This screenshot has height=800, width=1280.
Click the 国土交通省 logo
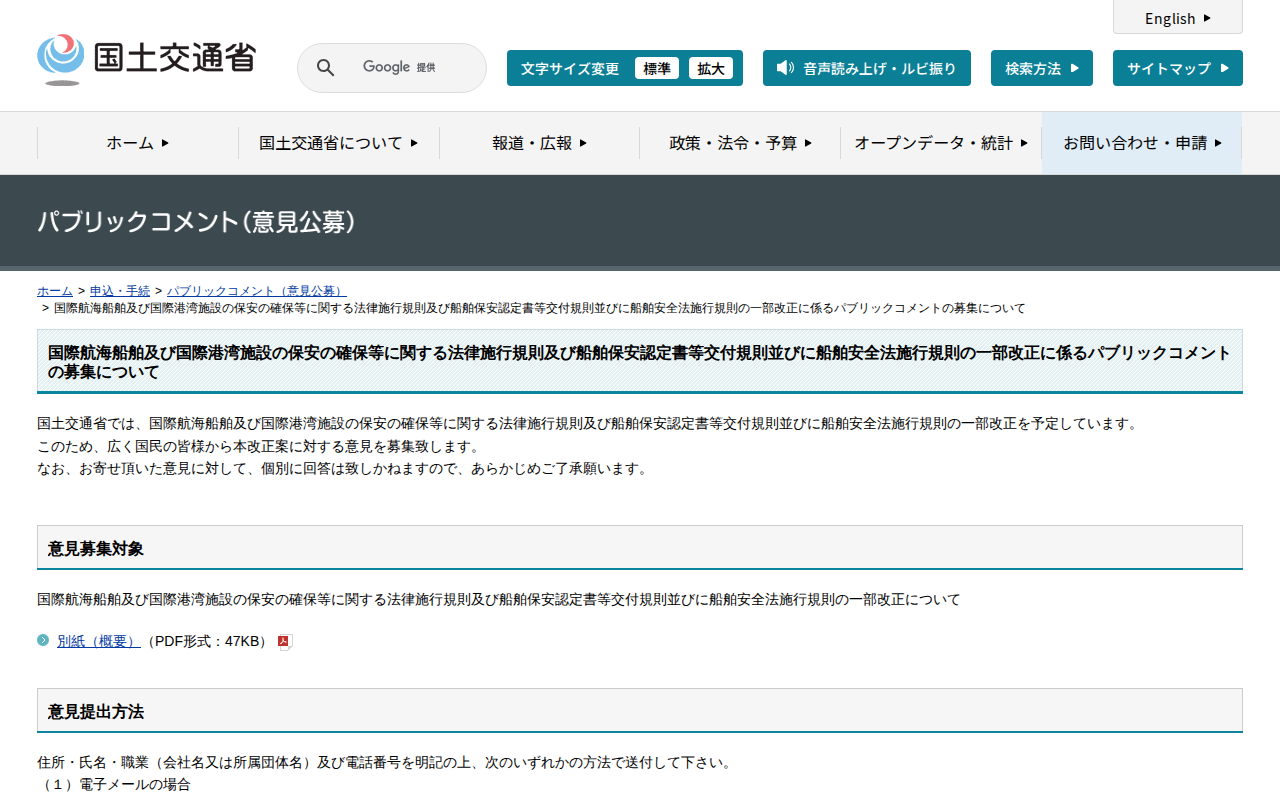pyautogui.click(x=145, y=57)
